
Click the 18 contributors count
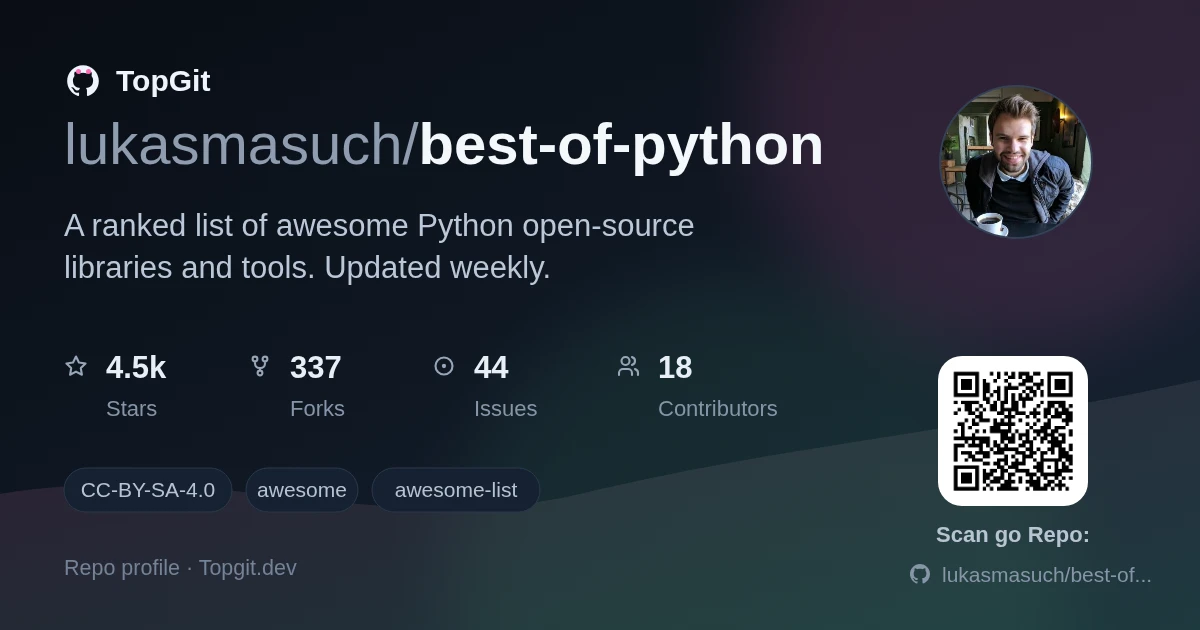675,367
